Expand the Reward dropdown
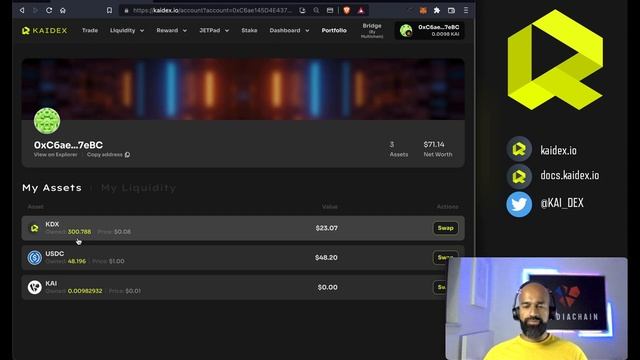The height and width of the screenshot is (360, 640). [x=171, y=30]
